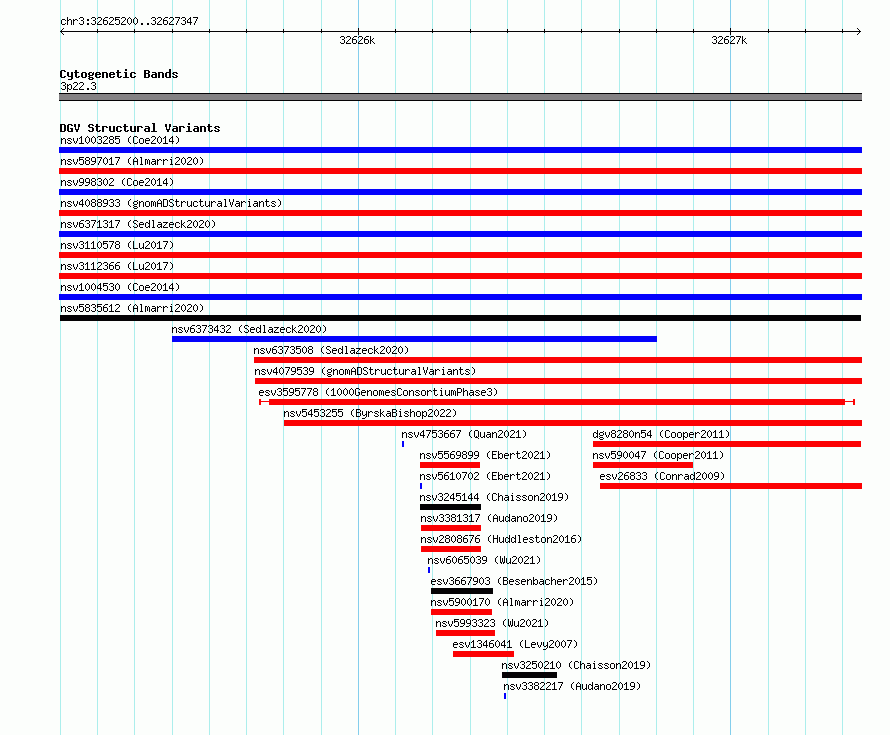This screenshot has height=735, width=890.
Task: Click the small blue mark under nsv3382217
Action: point(505,696)
